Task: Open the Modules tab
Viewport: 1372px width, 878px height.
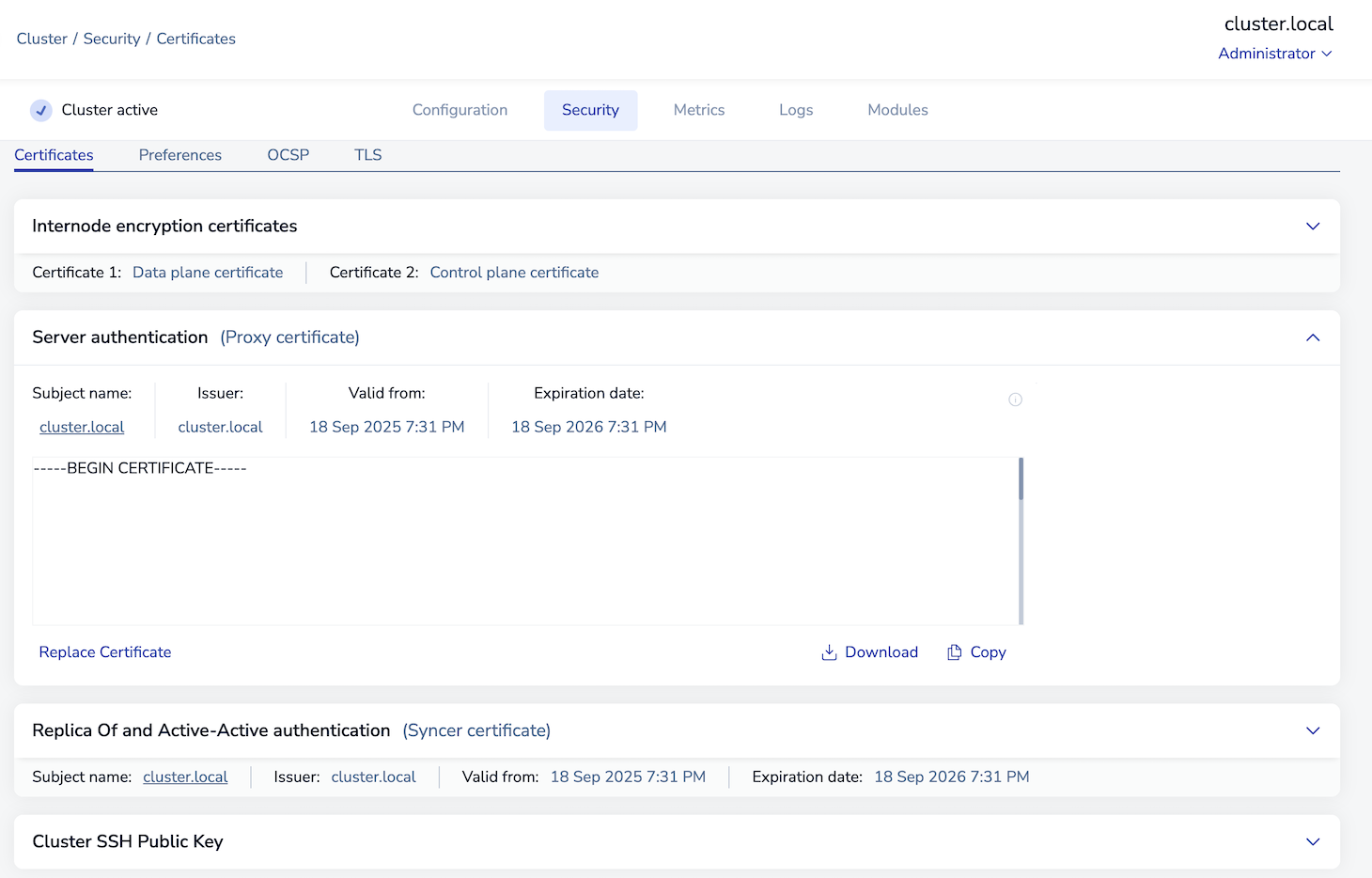Action: tap(896, 110)
